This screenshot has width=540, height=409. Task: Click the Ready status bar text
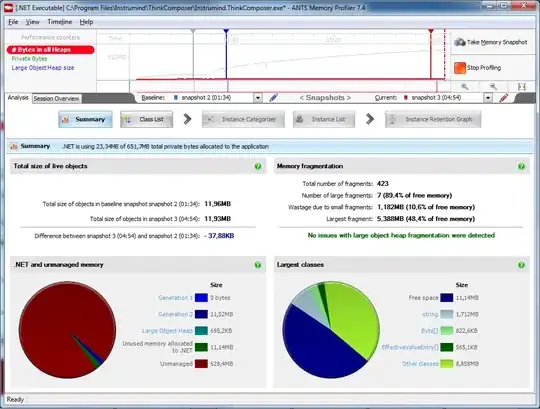click(15, 400)
